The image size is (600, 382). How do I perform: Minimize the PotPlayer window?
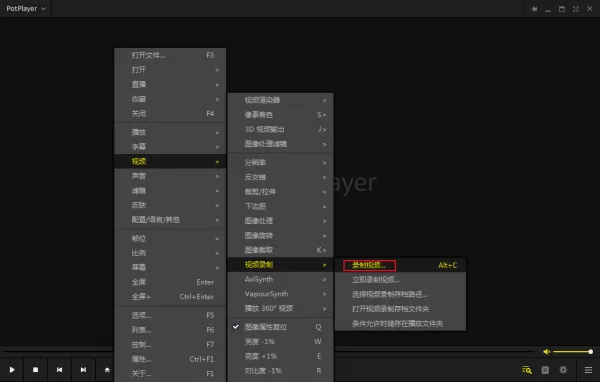[x=548, y=9]
